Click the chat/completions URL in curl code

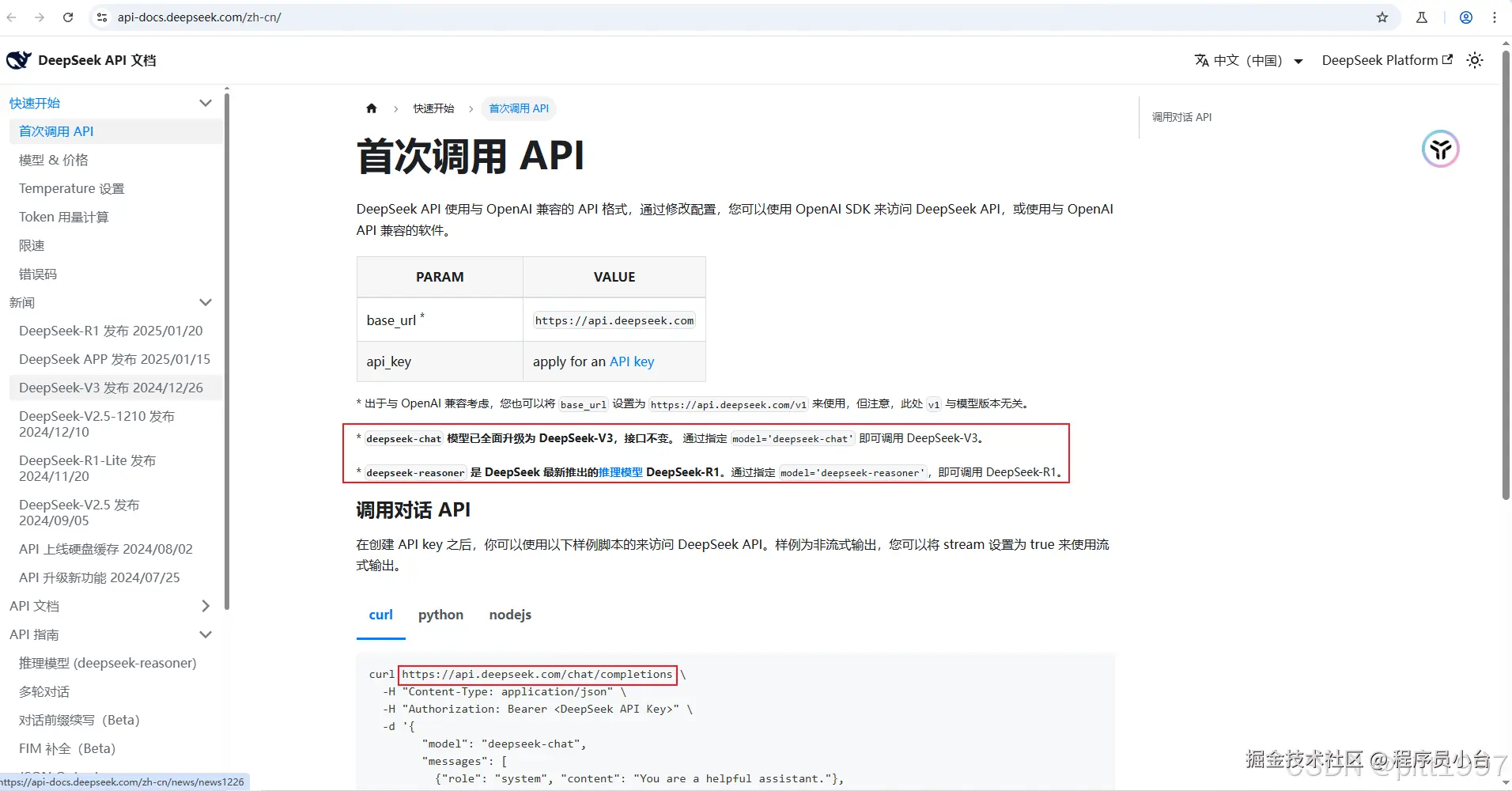click(537, 675)
